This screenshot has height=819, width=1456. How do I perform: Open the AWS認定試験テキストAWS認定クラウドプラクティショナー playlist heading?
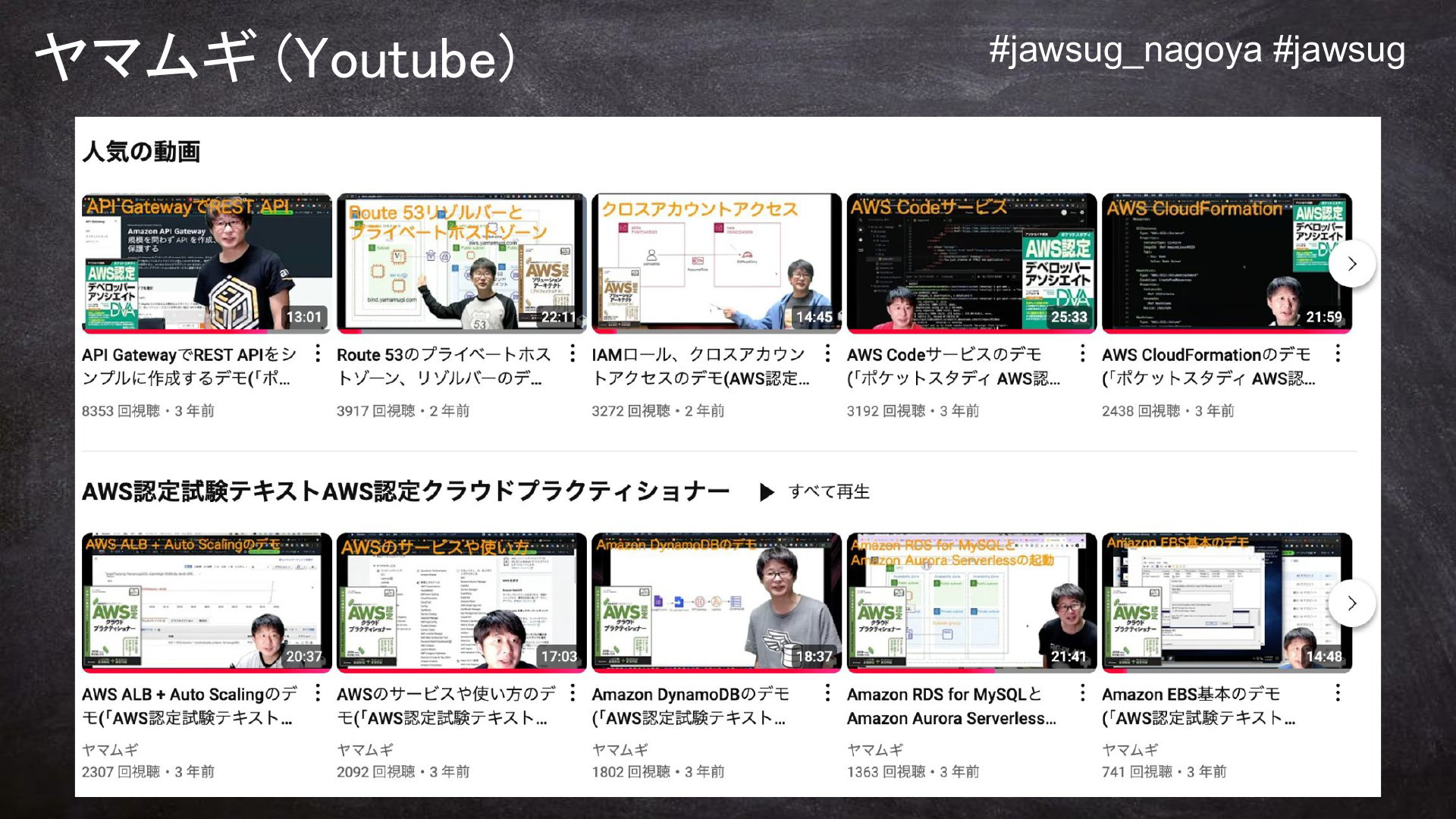406,491
